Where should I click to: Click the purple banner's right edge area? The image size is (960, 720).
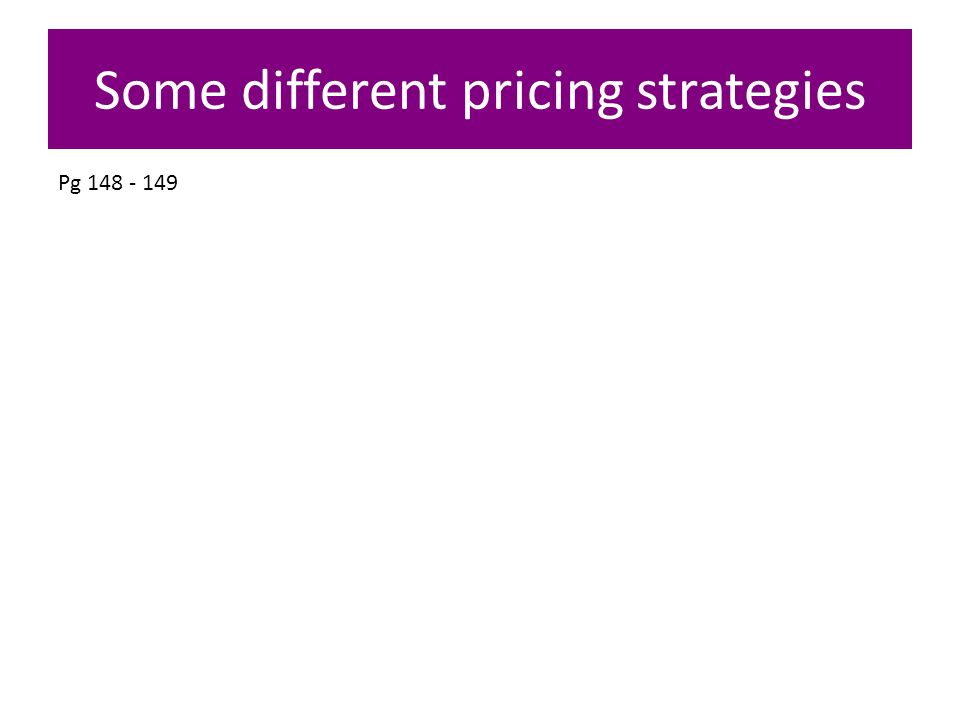(891, 89)
